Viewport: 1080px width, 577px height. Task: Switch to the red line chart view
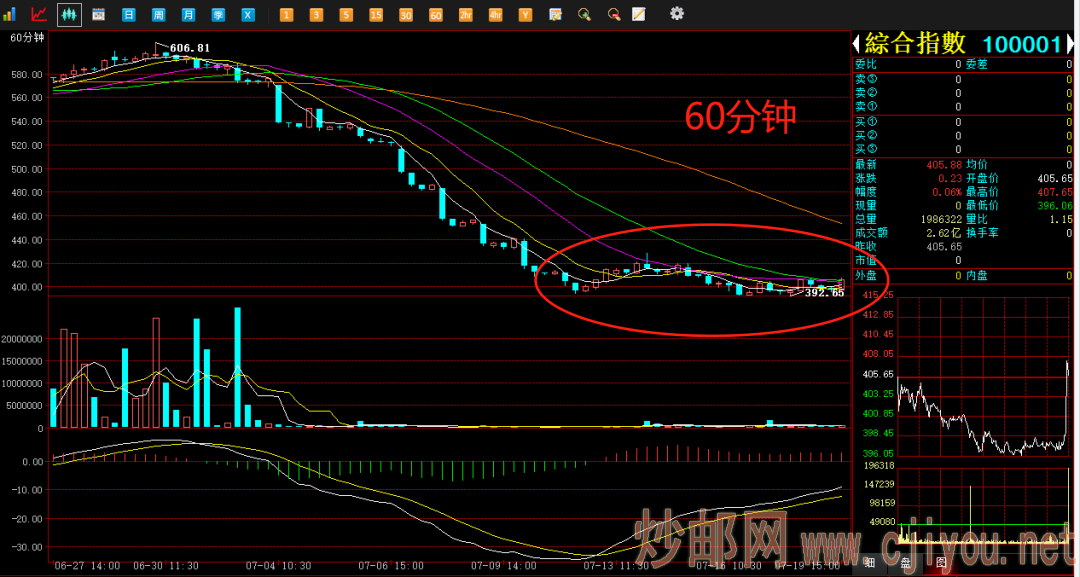[x=39, y=13]
